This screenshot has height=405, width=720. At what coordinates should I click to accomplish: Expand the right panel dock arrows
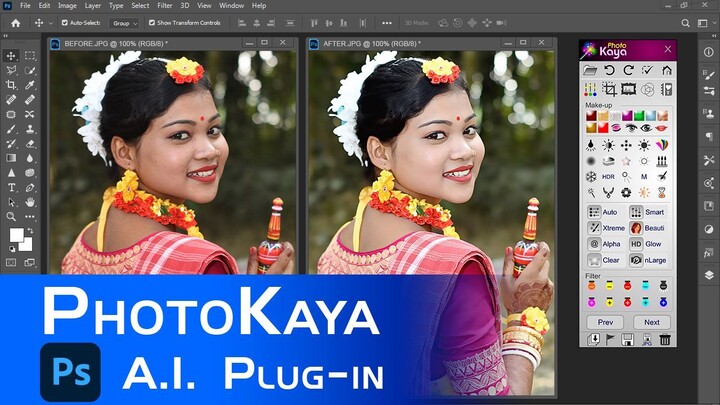tap(714, 35)
